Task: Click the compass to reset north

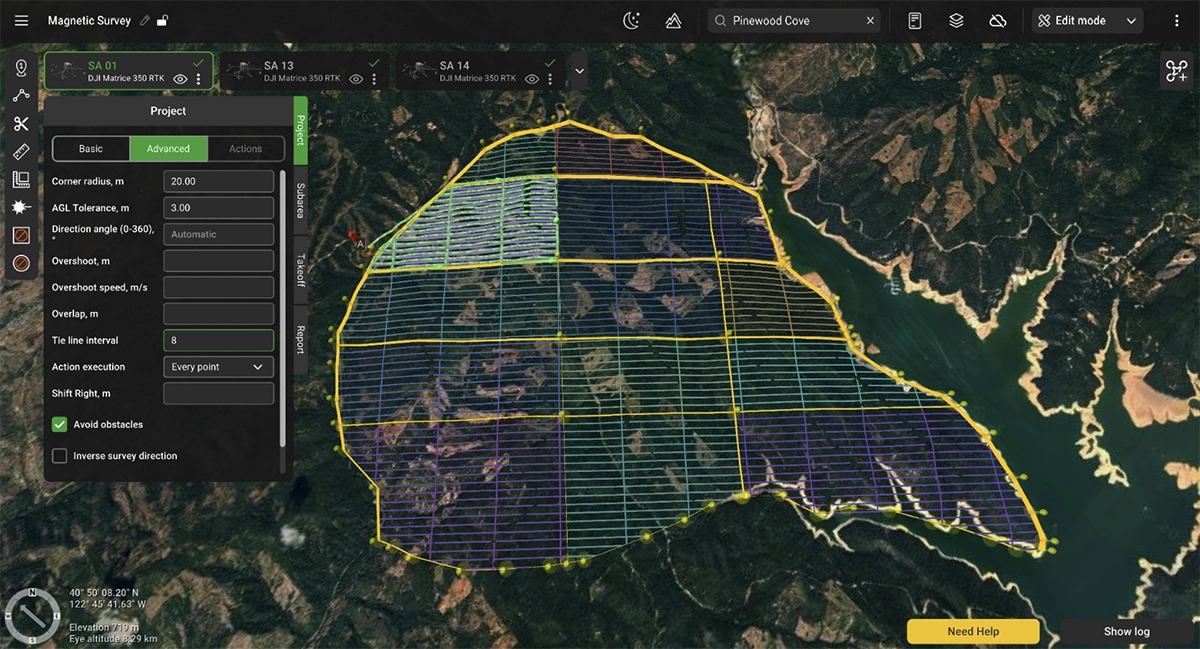Action: coord(33,615)
